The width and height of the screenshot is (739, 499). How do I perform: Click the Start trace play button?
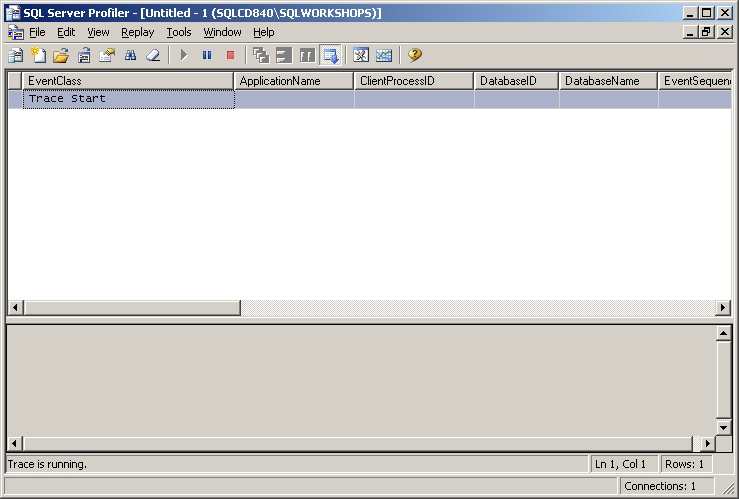tap(184, 56)
